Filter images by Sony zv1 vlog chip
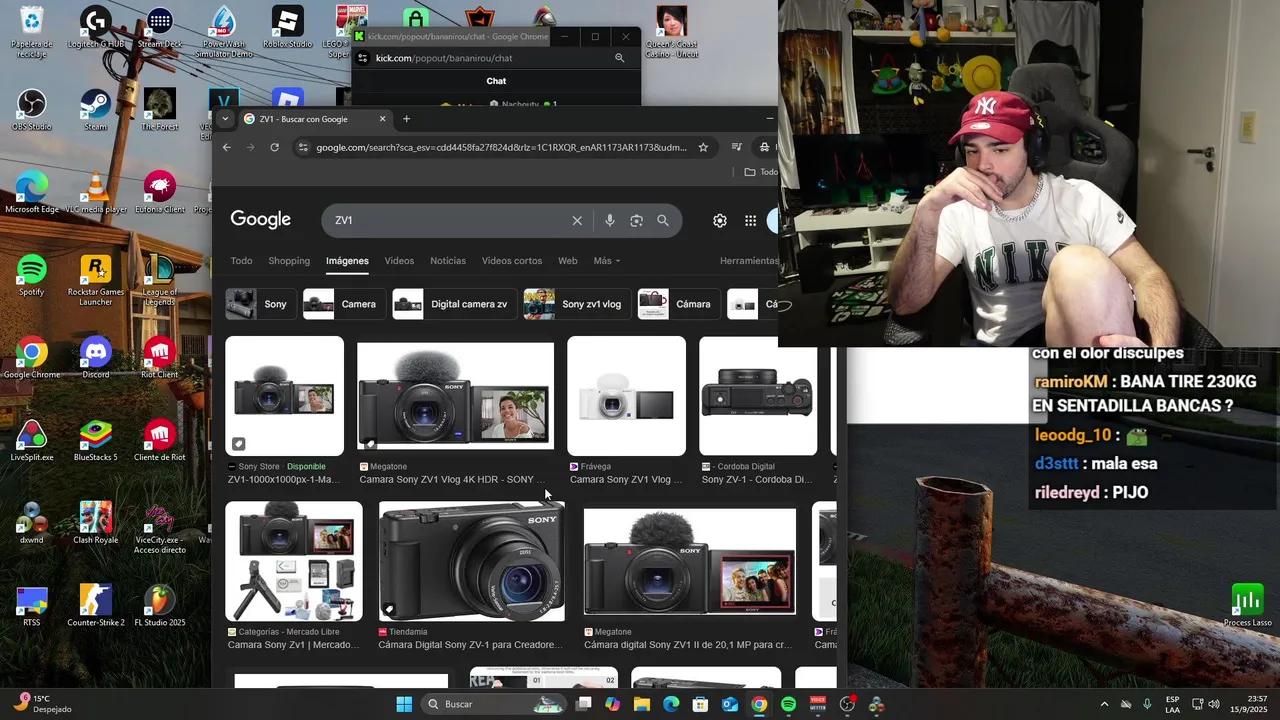1280x720 pixels. pos(577,304)
